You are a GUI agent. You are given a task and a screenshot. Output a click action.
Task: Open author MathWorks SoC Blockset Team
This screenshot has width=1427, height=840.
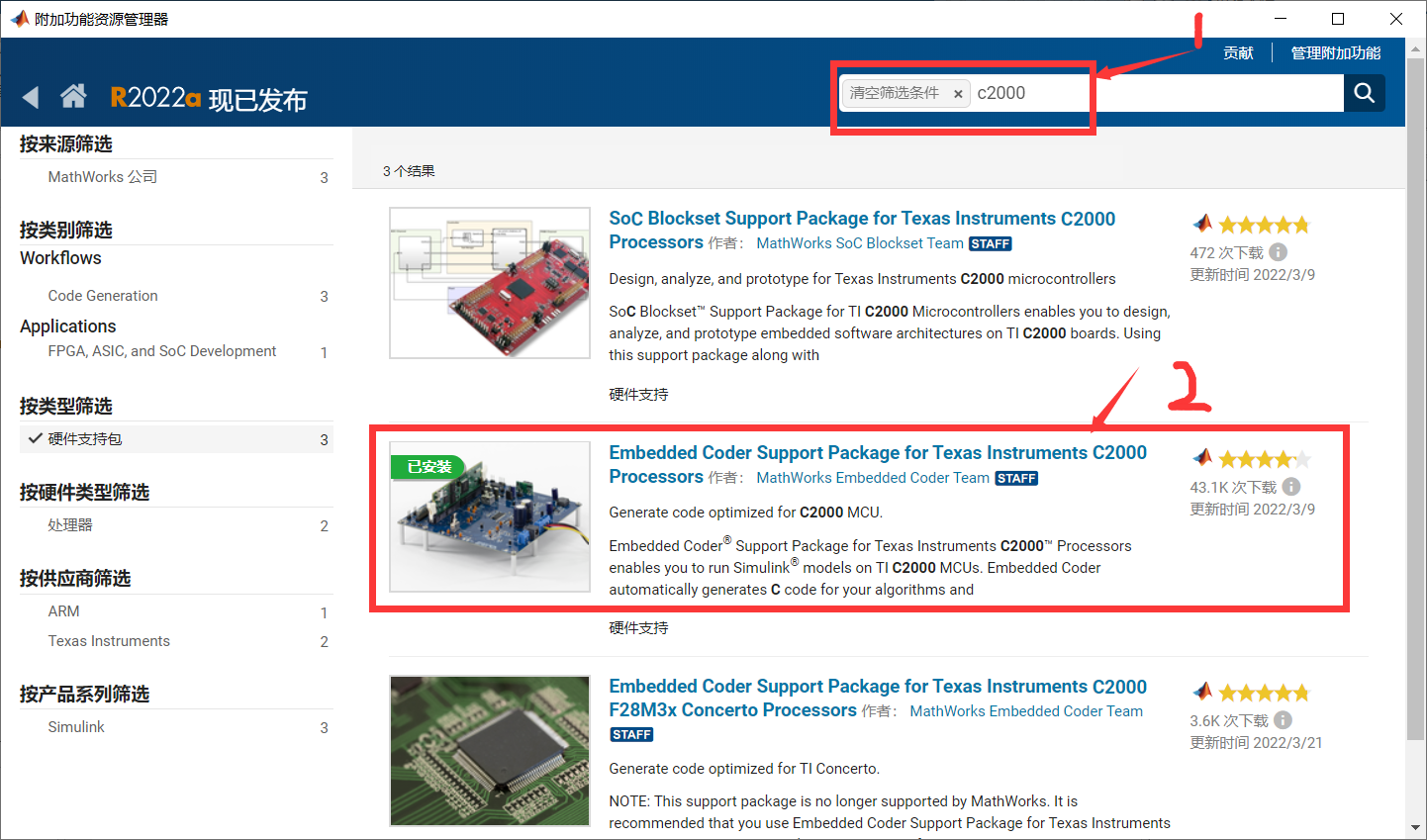(x=860, y=243)
